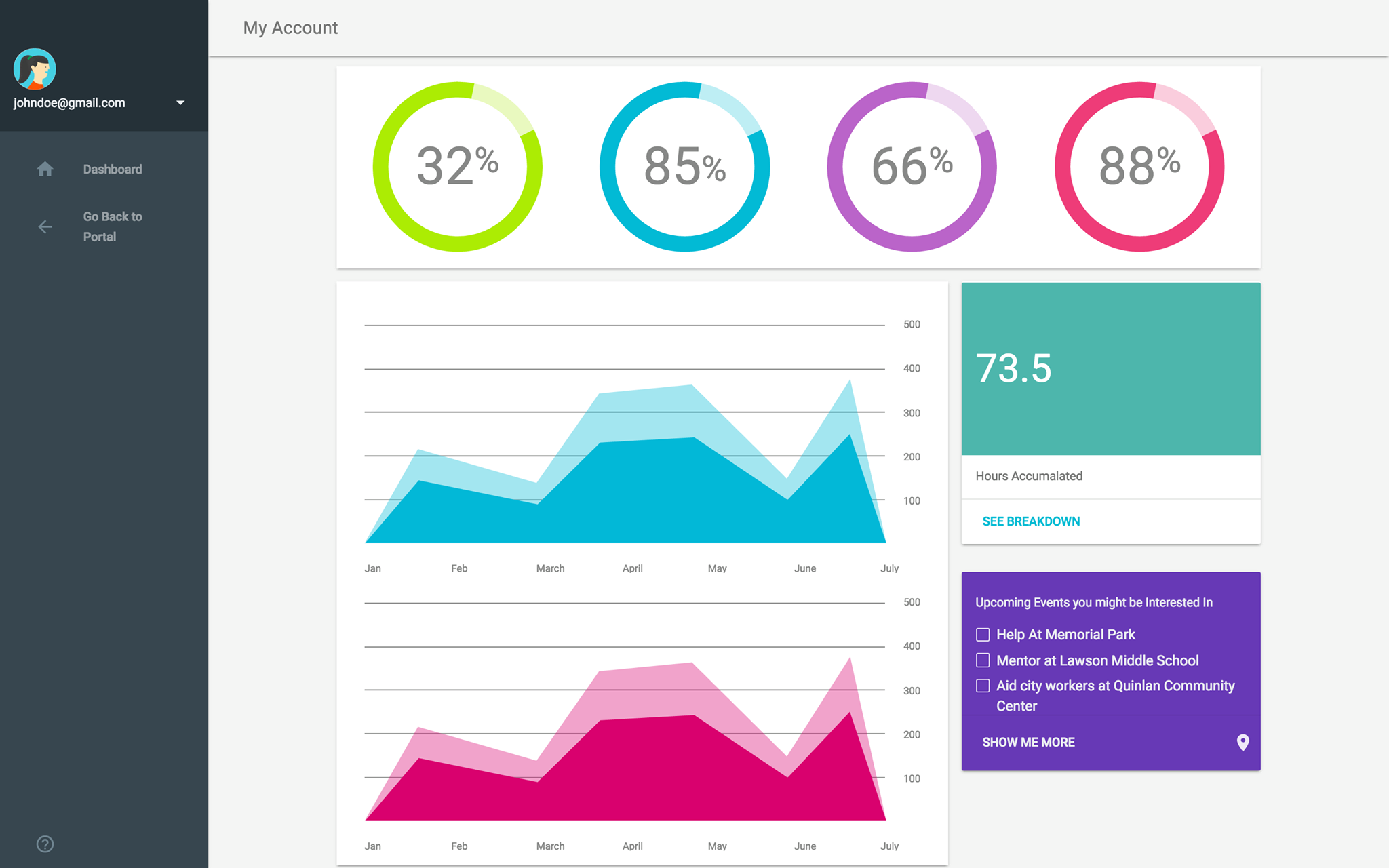1389x868 pixels.
Task: Click the user avatar picture
Action: pyautogui.click(x=35, y=69)
